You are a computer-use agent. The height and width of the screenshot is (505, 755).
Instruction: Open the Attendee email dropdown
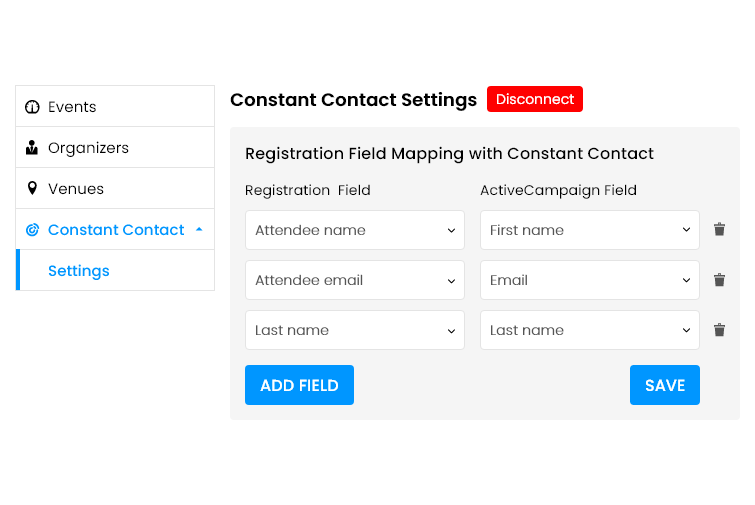pyautogui.click(x=355, y=280)
